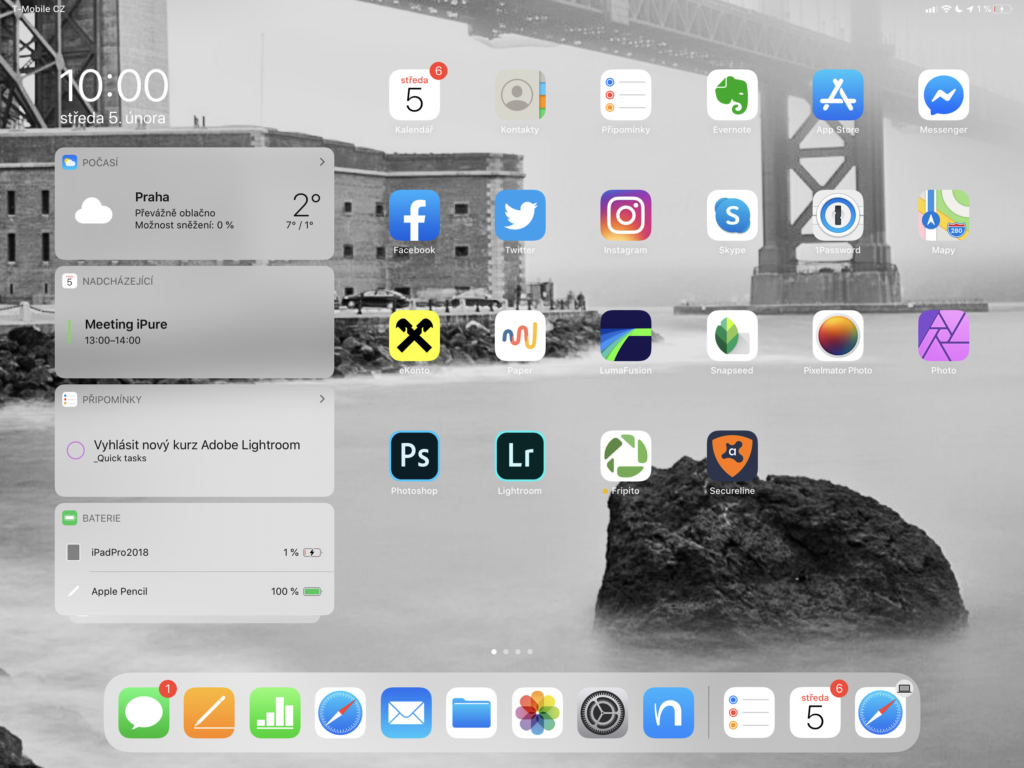Tap the T-Mobile CZ carrier label
1024x768 pixels.
(x=38, y=9)
